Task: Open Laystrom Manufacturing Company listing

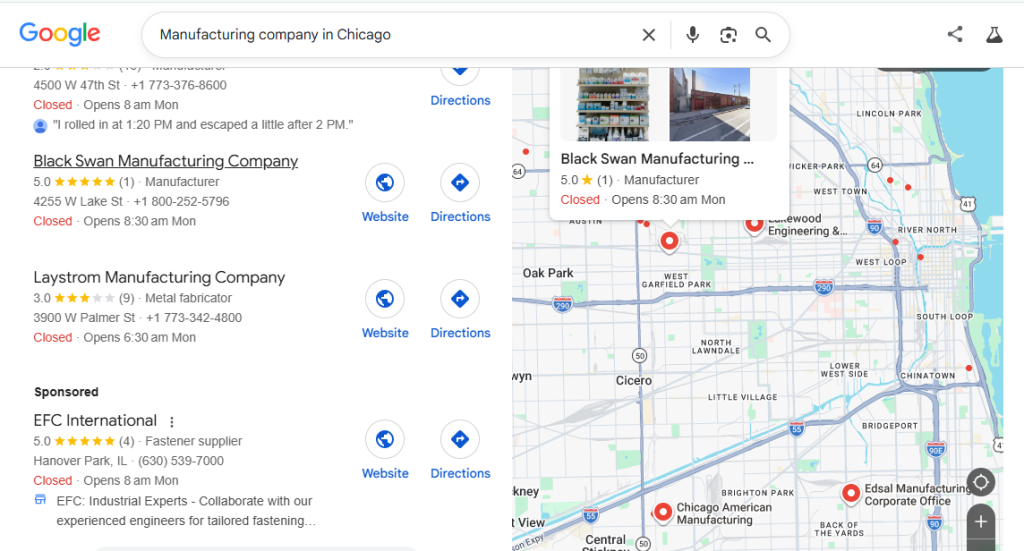Action: tap(159, 277)
